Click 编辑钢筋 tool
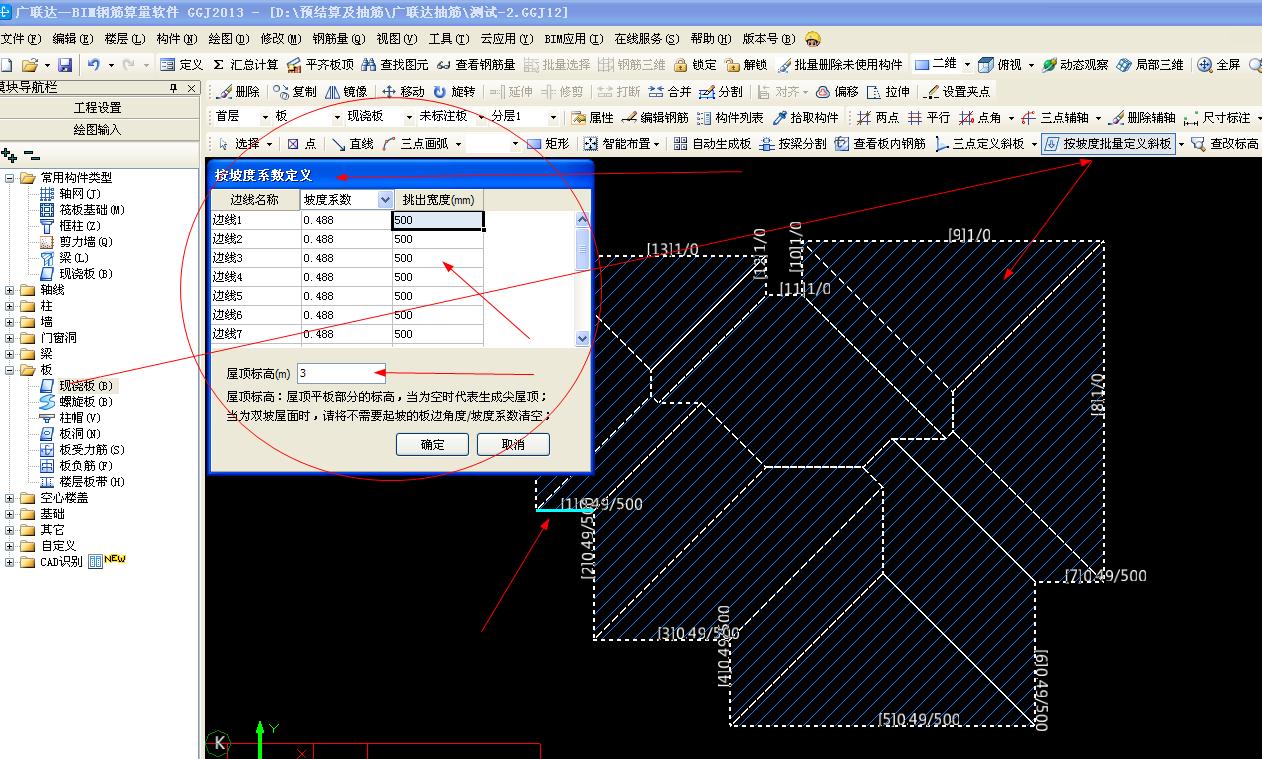Viewport: 1262px width, 759px height. click(655, 117)
